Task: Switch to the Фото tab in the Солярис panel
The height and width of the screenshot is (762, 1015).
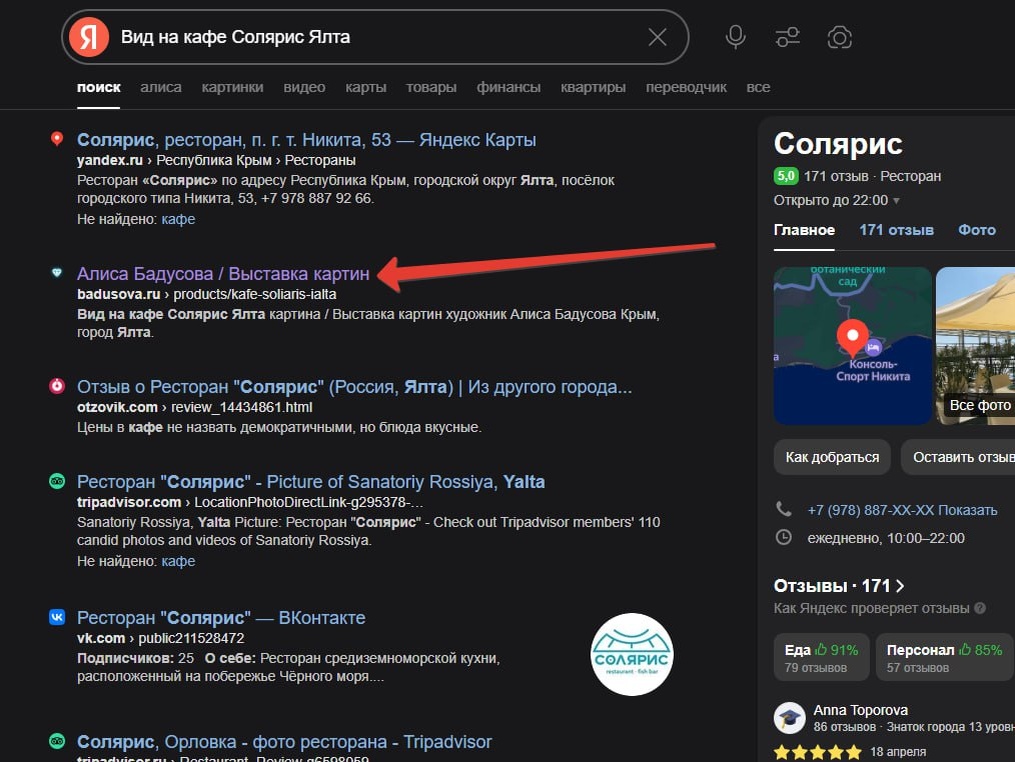Action: click(x=977, y=230)
